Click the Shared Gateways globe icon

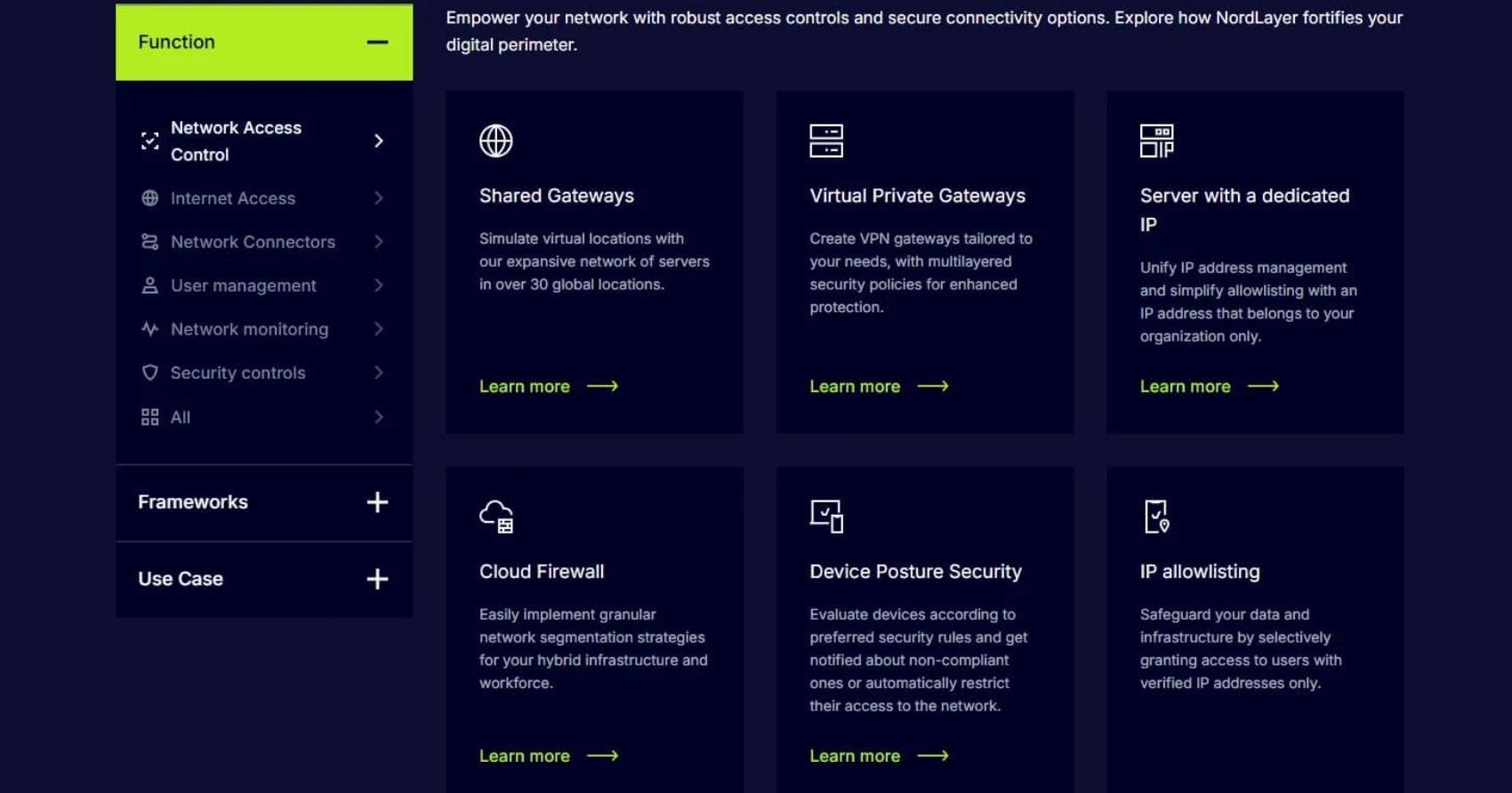495,140
